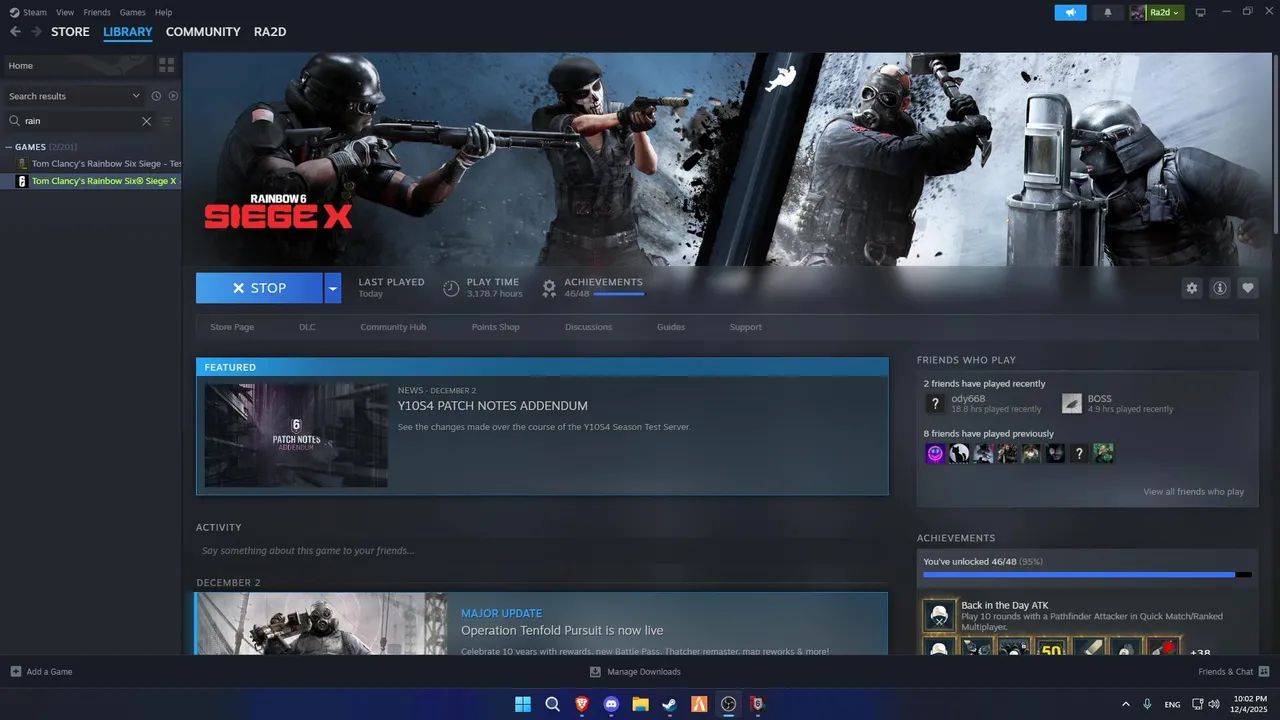Open the Community Hub link
1280x720 pixels.
393,327
